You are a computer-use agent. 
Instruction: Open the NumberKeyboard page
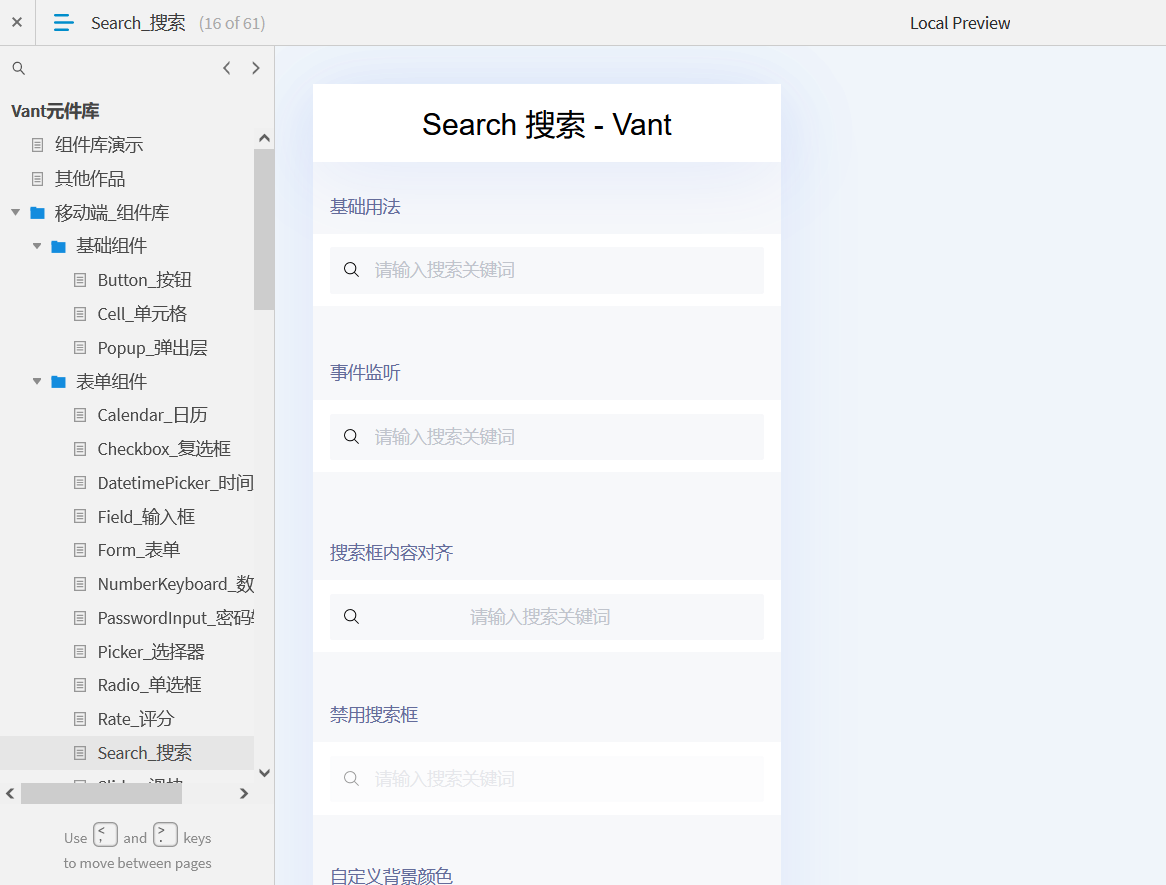(x=175, y=585)
